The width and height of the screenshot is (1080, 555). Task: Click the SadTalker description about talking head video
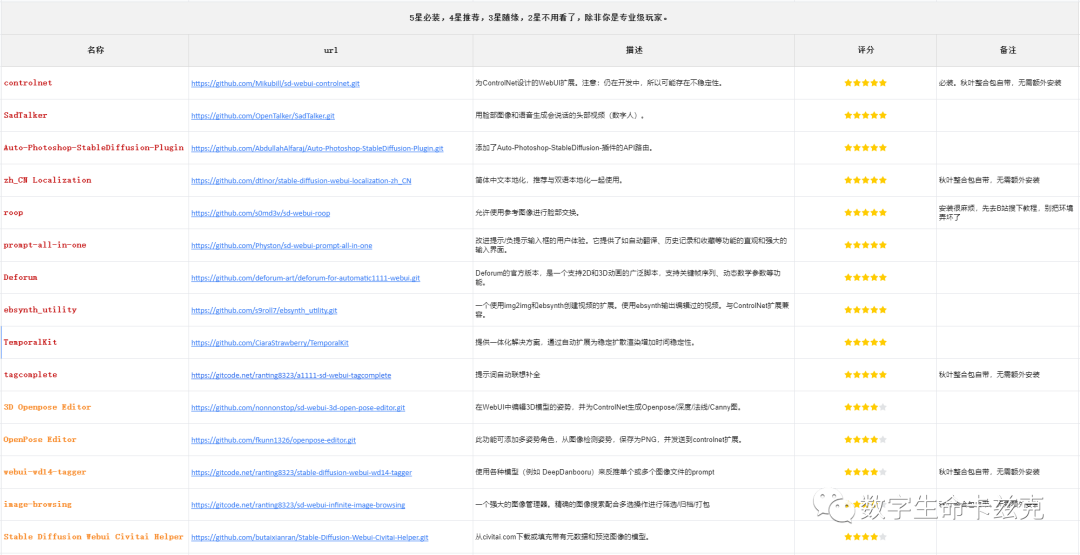coord(561,116)
